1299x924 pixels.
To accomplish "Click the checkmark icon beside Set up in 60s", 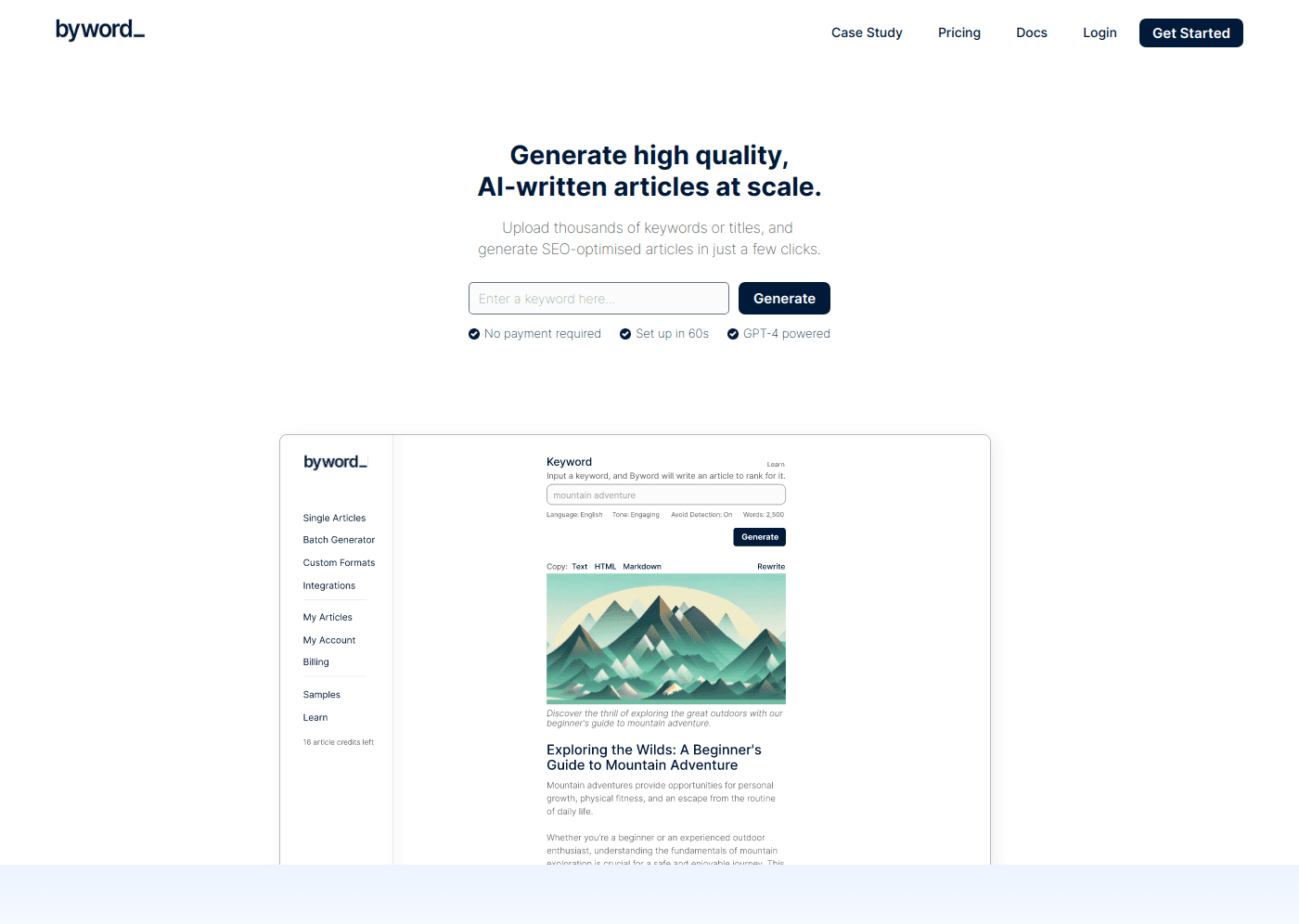I will pos(625,334).
